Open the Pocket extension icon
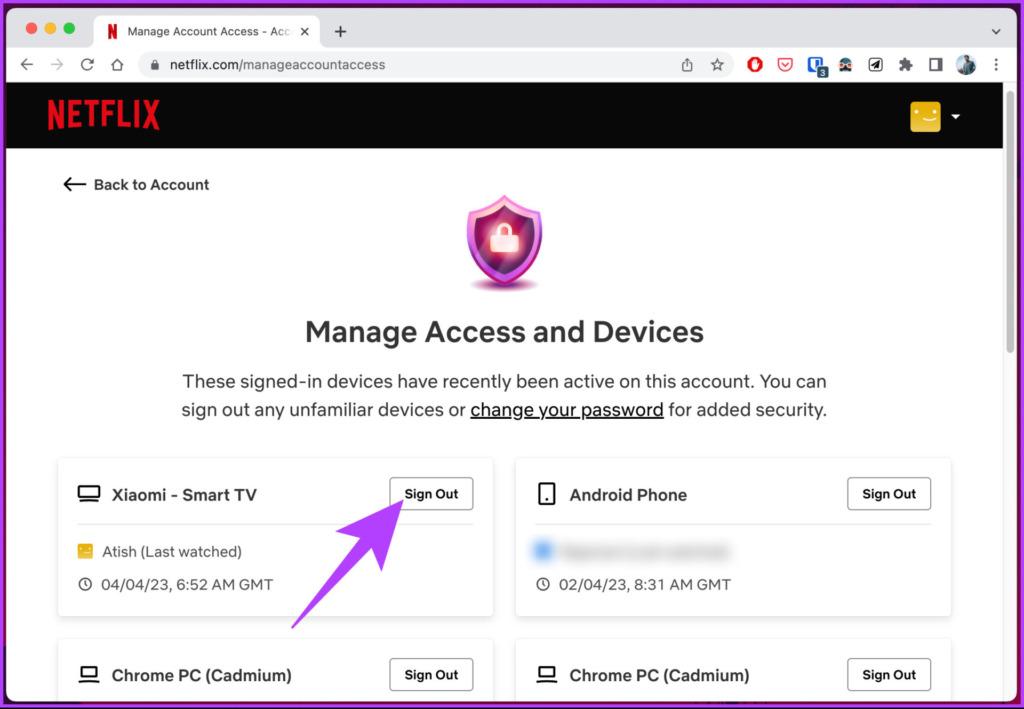 pyautogui.click(x=785, y=65)
